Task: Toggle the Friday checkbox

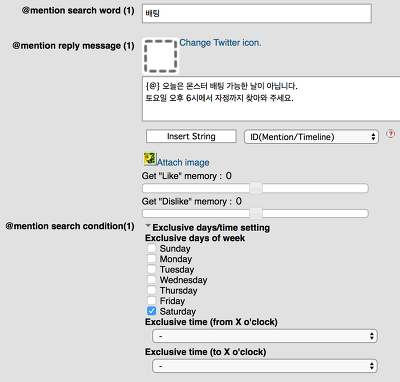Action: pyautogui.click(x=151, y=300)
